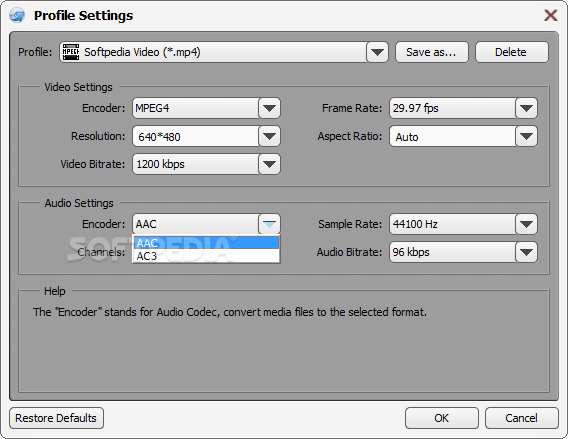The image size is (568, 439).
Task: Click the app logo icon in title bar
Action: (x=17, y=16)
